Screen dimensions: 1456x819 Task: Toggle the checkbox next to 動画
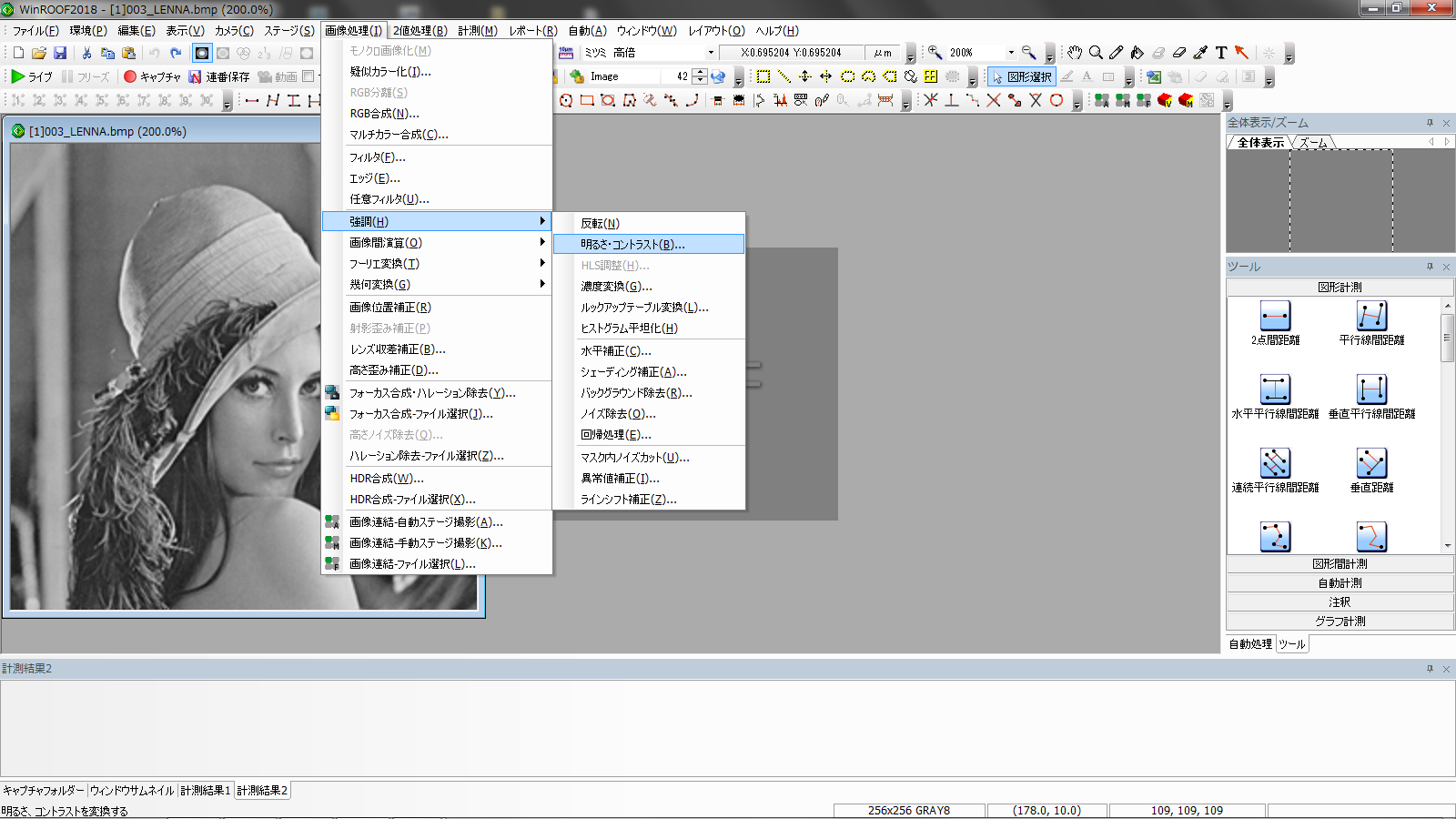click(x=308, y=76)
